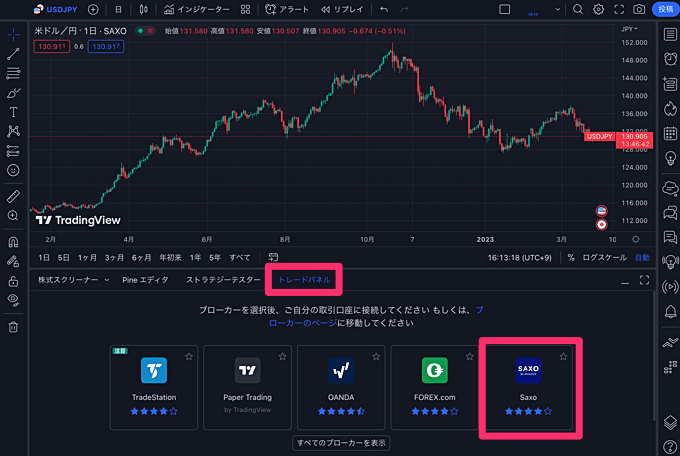Open the economic calendar panel
Image resolution: width=680 pixels, height=456 pixels.
670,134
